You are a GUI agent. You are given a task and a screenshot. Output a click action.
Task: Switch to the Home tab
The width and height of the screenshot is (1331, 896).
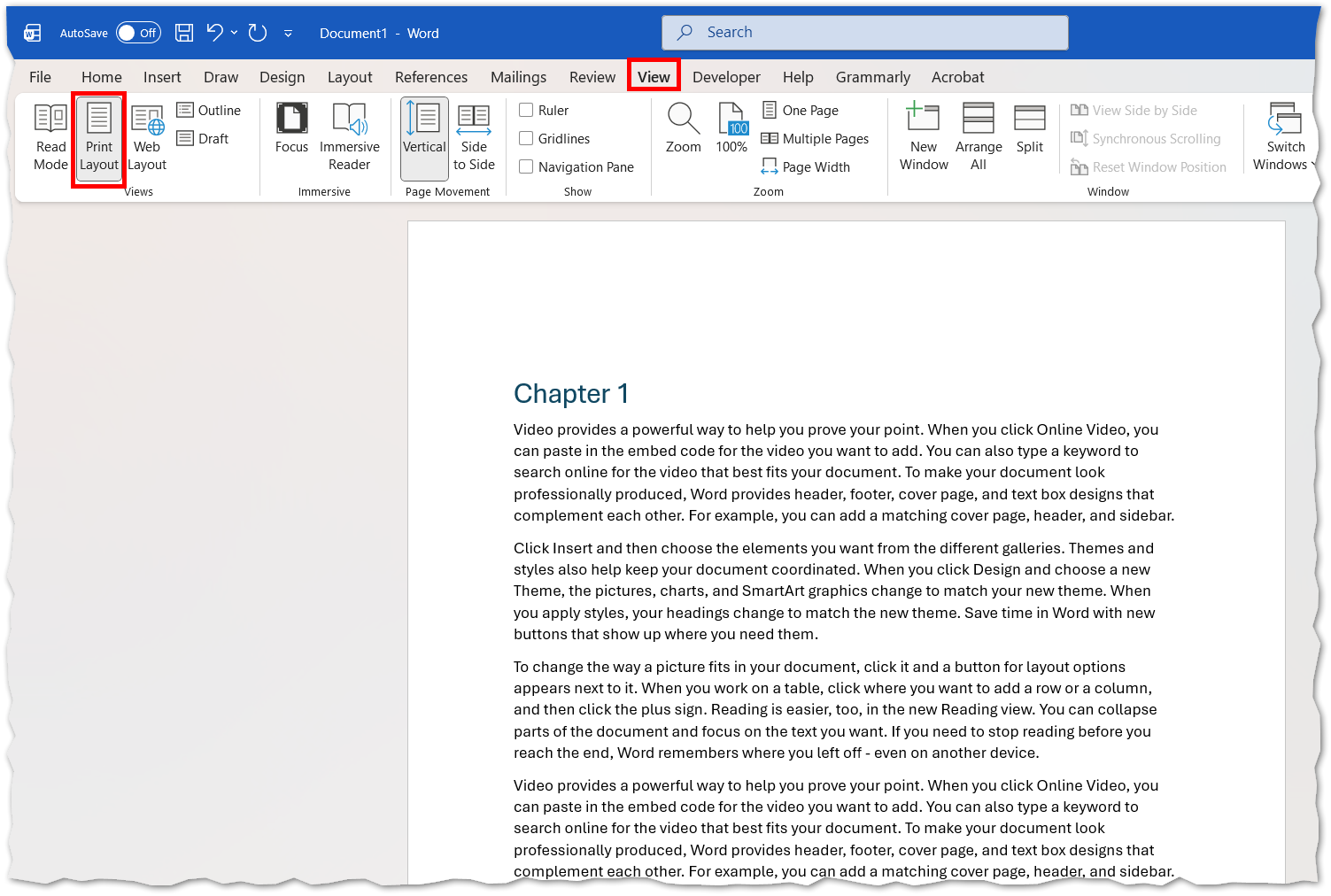coord(102,77)
